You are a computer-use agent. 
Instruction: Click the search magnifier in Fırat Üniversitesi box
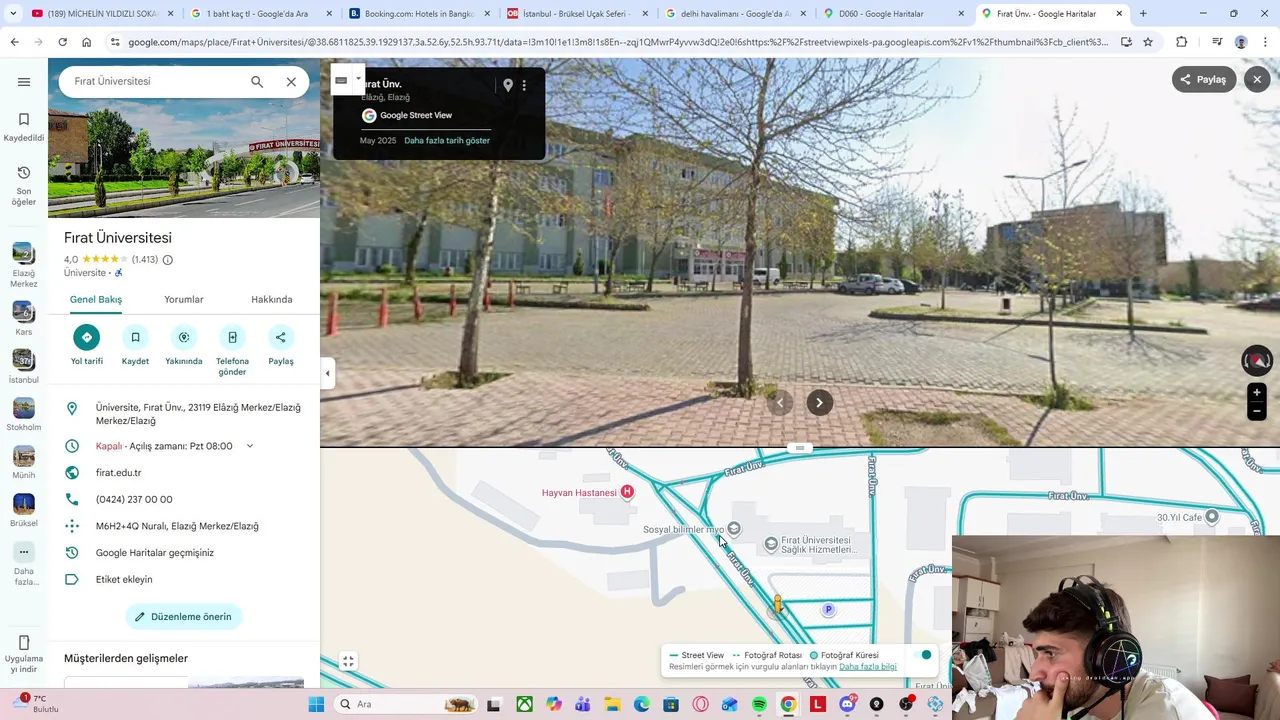click(x=257, y=82)
